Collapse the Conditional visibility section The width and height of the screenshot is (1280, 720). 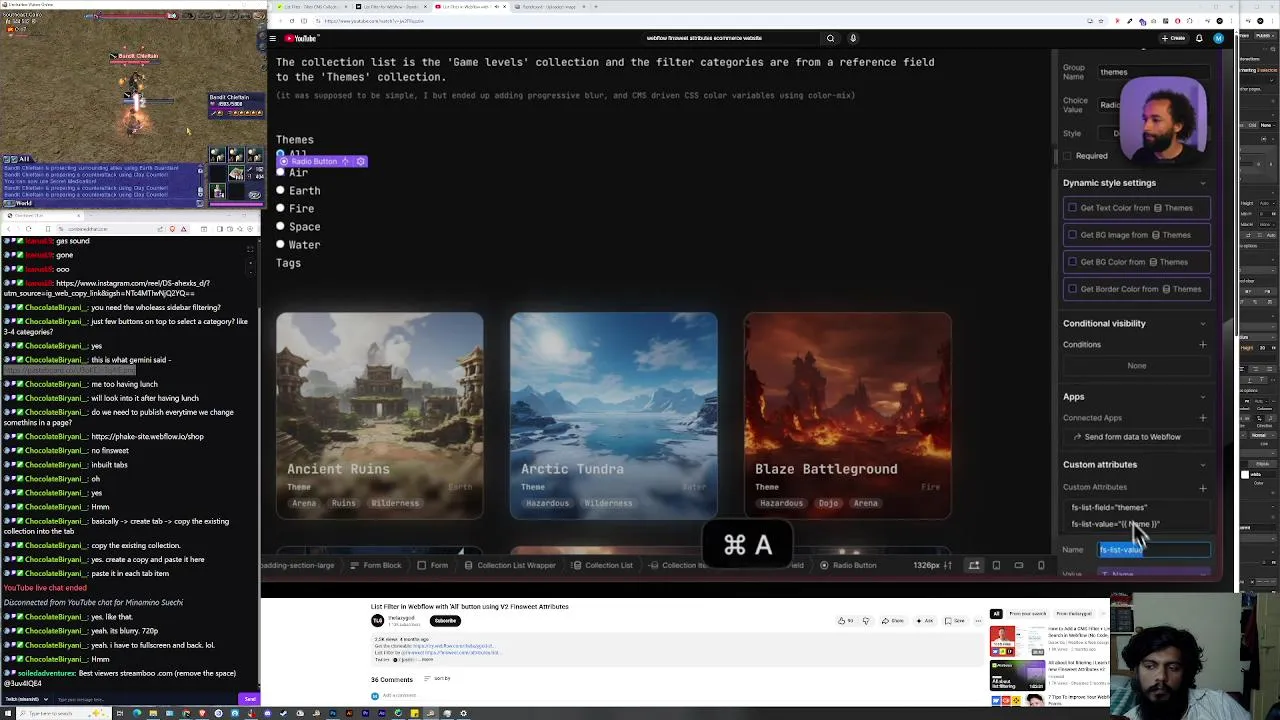tap(1203, 323)
